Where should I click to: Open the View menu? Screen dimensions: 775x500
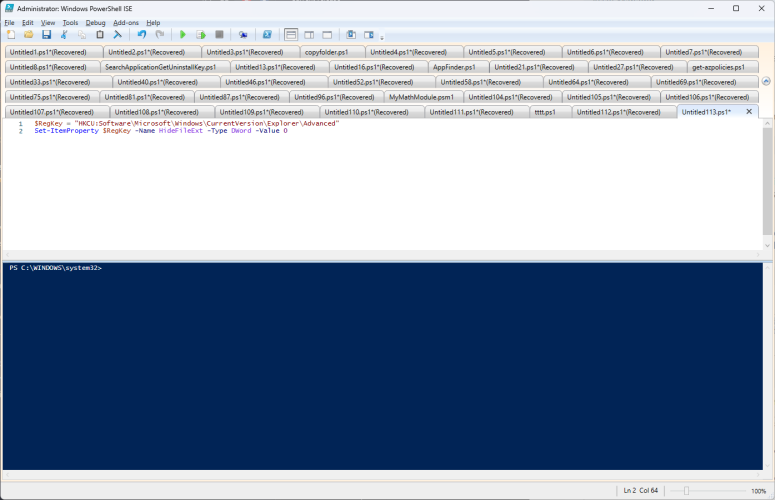pyautogui.click(x=48, y=23)
